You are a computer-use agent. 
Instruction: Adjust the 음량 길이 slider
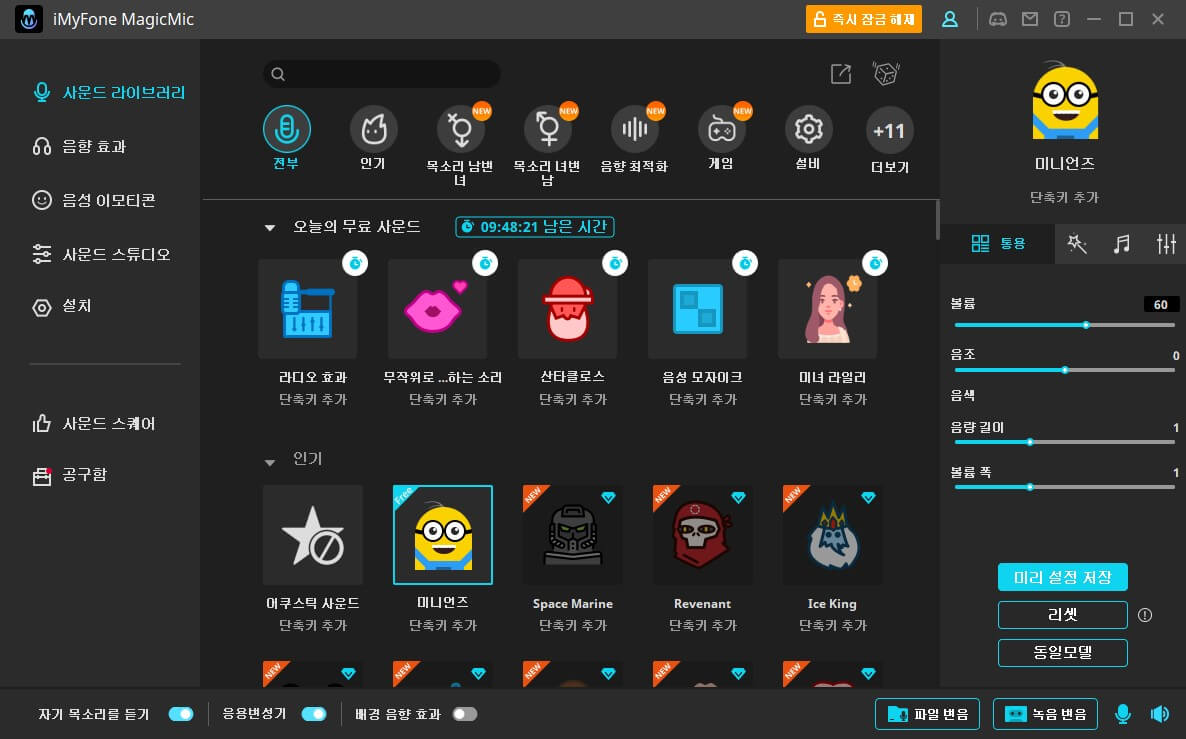[x=1064, y=442]
